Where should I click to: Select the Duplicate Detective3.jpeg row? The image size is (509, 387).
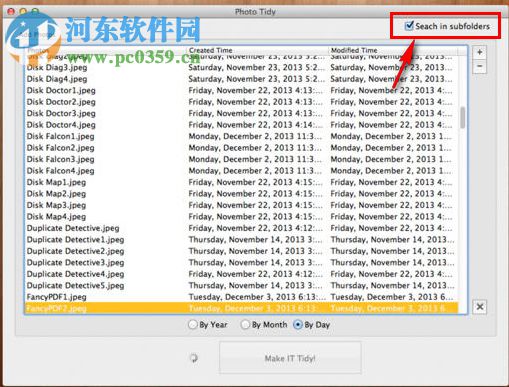(241, 262)
